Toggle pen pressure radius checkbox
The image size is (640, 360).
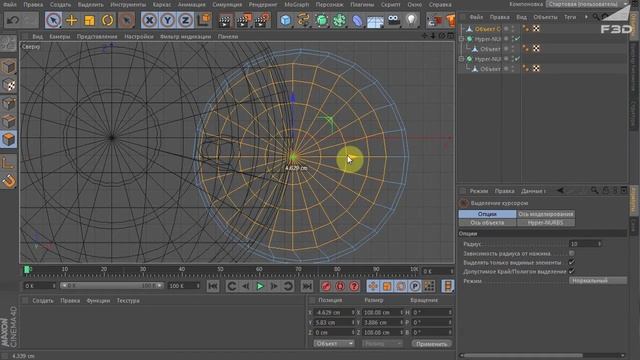click(571, 253)
